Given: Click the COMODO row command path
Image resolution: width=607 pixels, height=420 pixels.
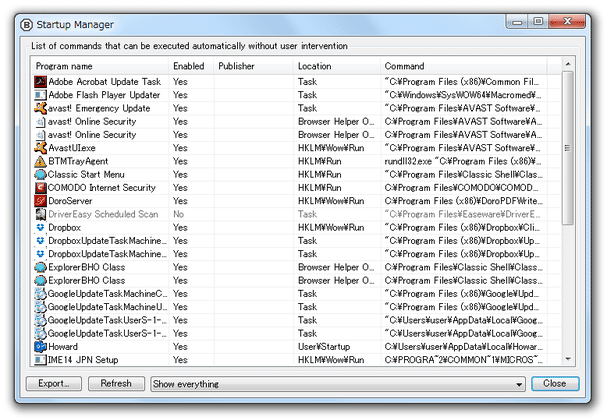Looking at the screenshot, I should 461,188.
